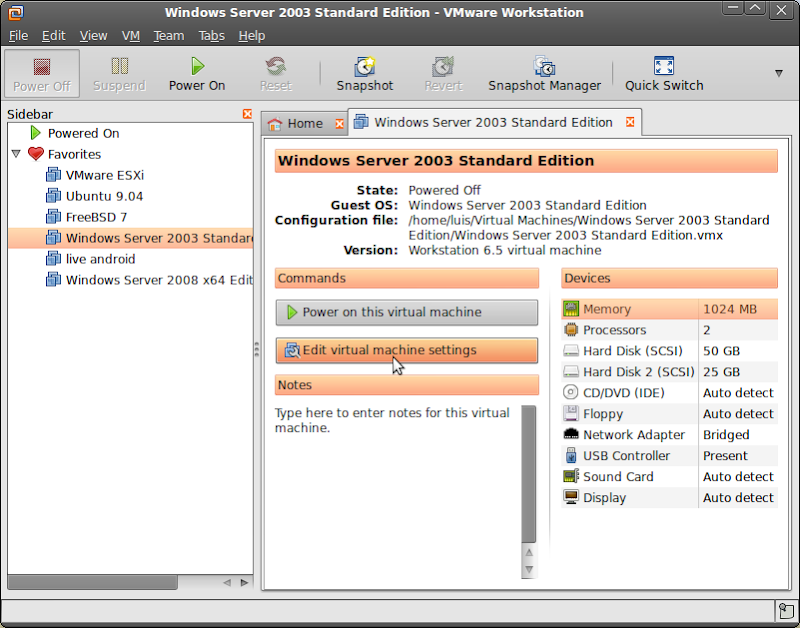Click the Power Off toolbar icon
This screenshot has width=800, height=628.
[42, 73]
